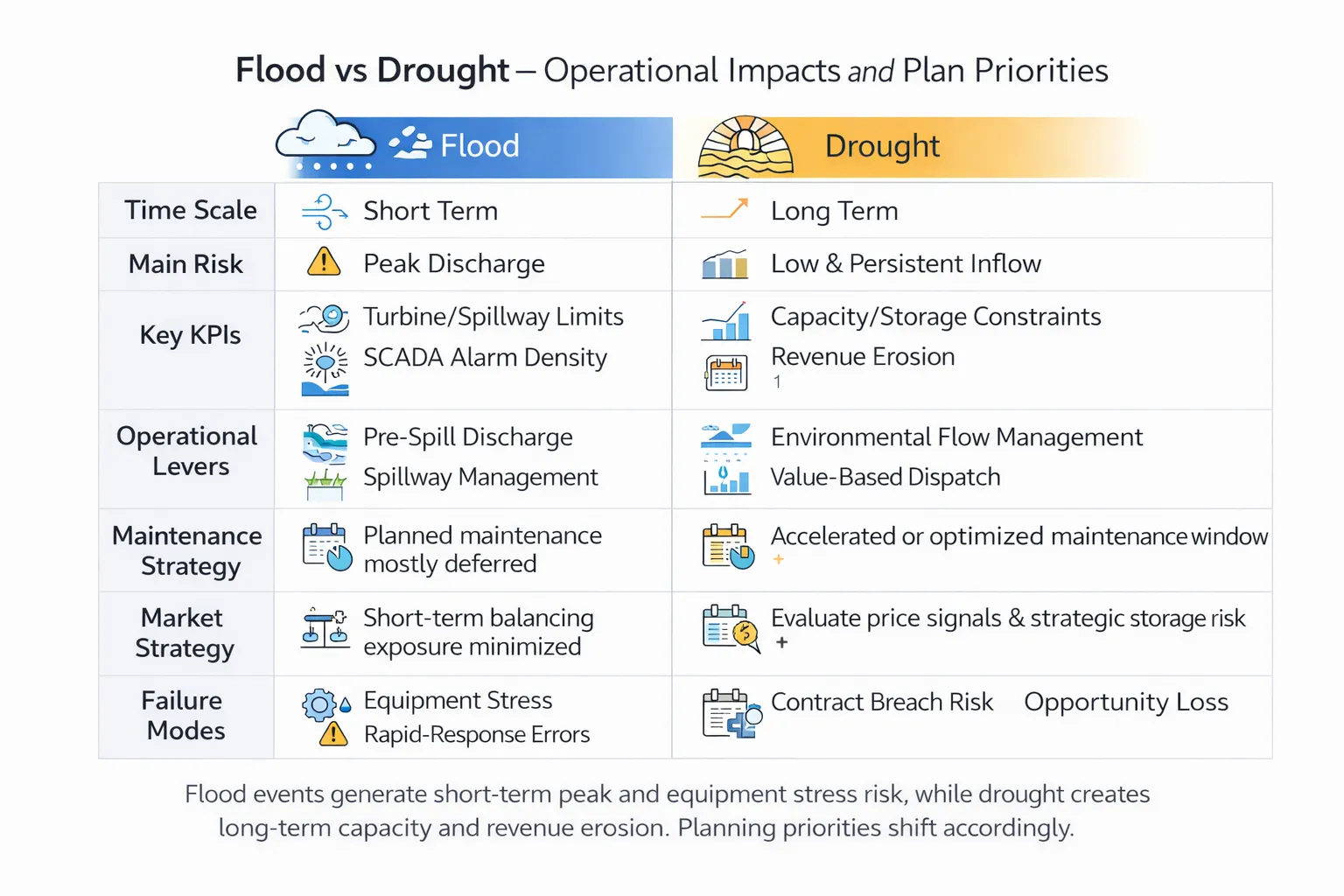Click the gear icon beside Equipment Stress
The image size is (1344, 896).
click(x=319, y=704)
